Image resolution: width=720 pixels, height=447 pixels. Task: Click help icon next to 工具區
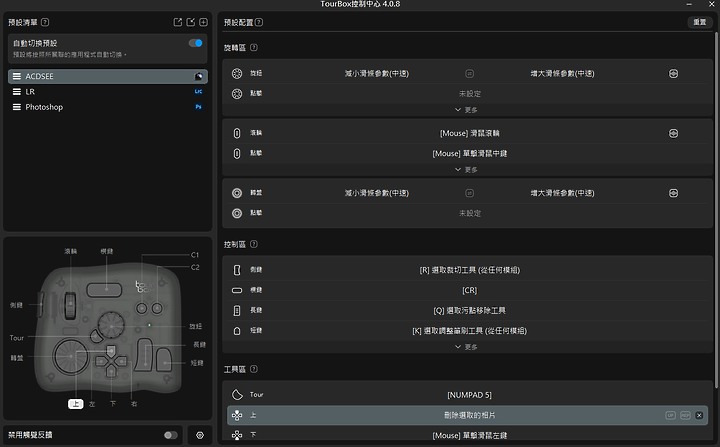pos(253,369)
